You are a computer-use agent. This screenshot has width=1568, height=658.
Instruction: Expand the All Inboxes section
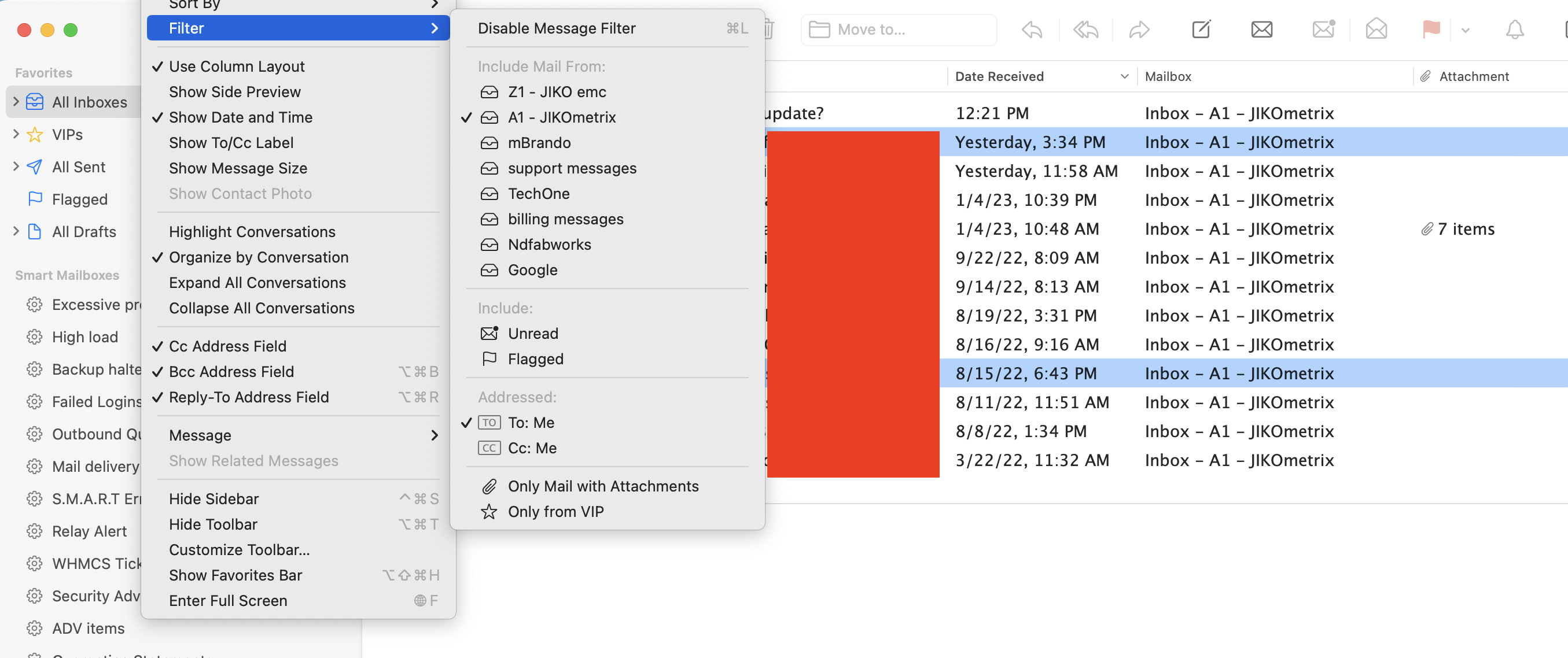(15, 102)
